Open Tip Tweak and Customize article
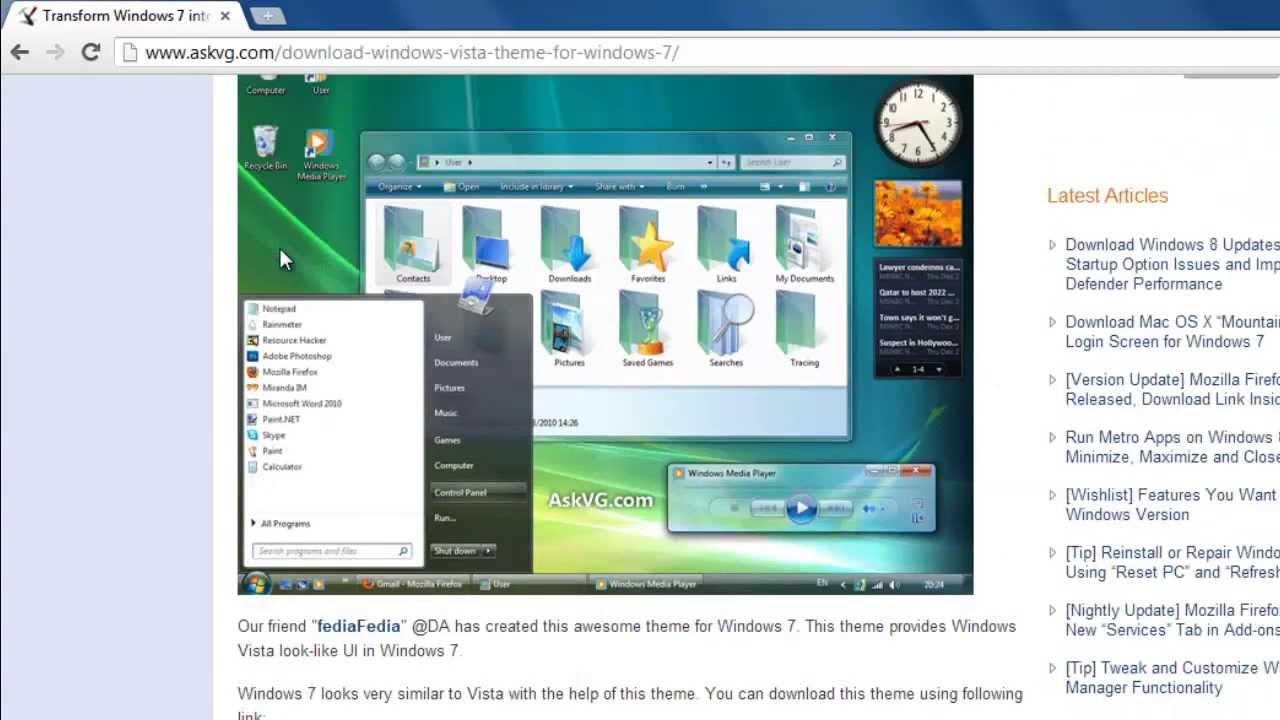1280x720 pixels. point(1172,678)
